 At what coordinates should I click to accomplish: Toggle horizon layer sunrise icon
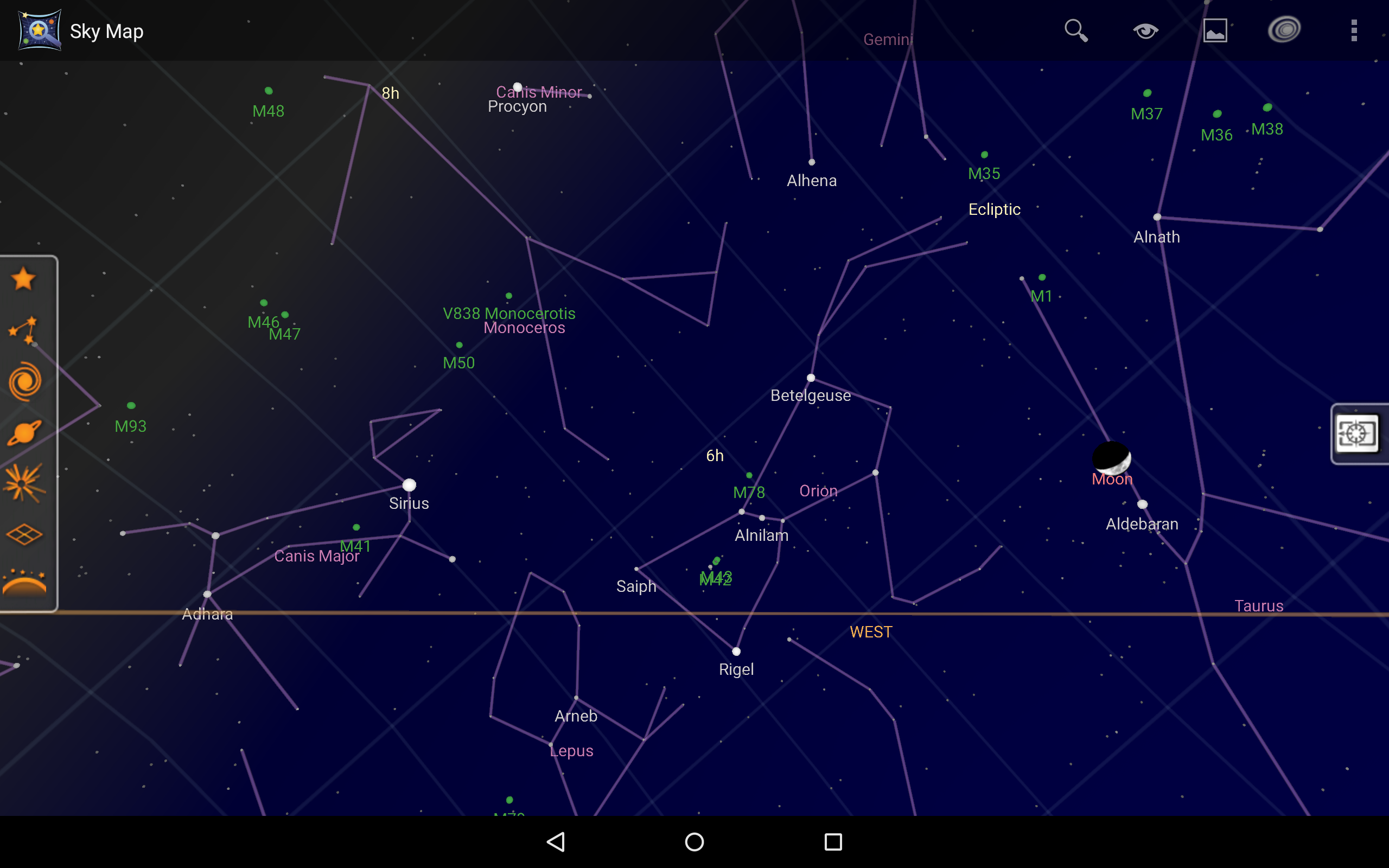24,583
